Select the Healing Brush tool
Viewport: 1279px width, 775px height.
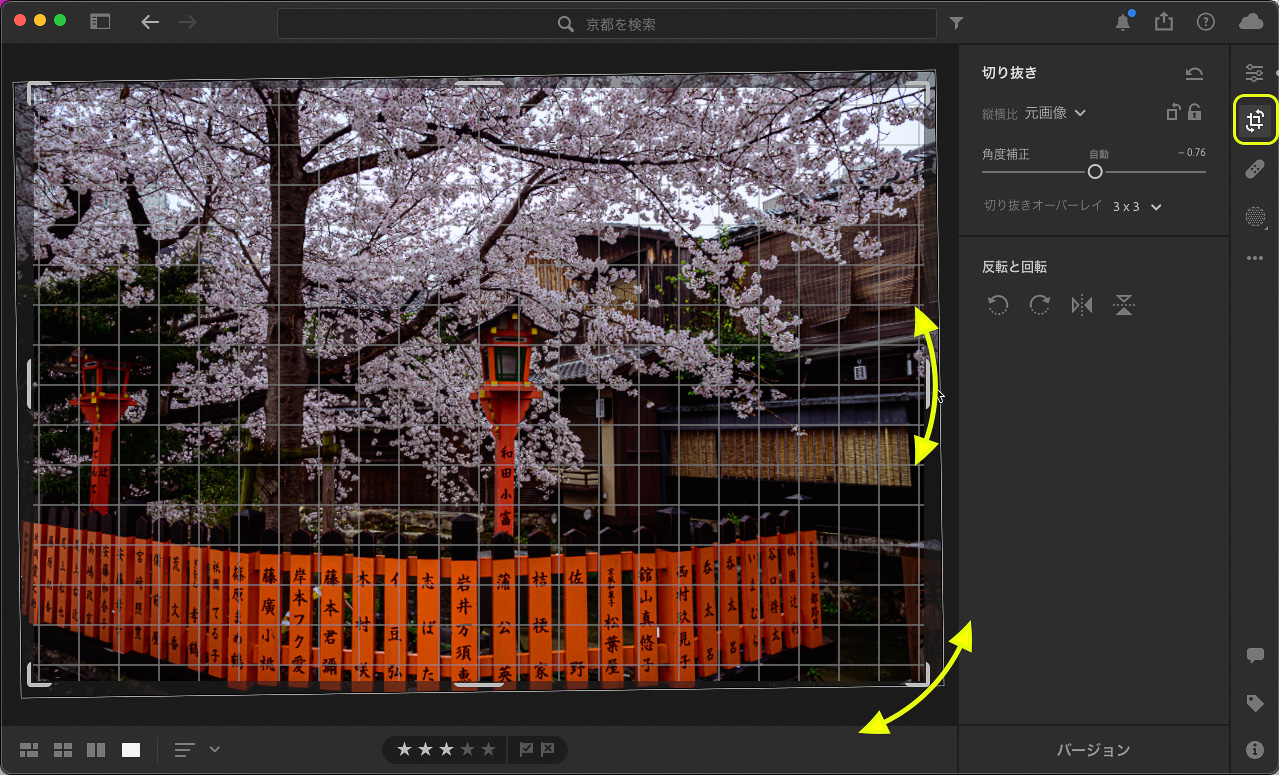click(1255, 169)
